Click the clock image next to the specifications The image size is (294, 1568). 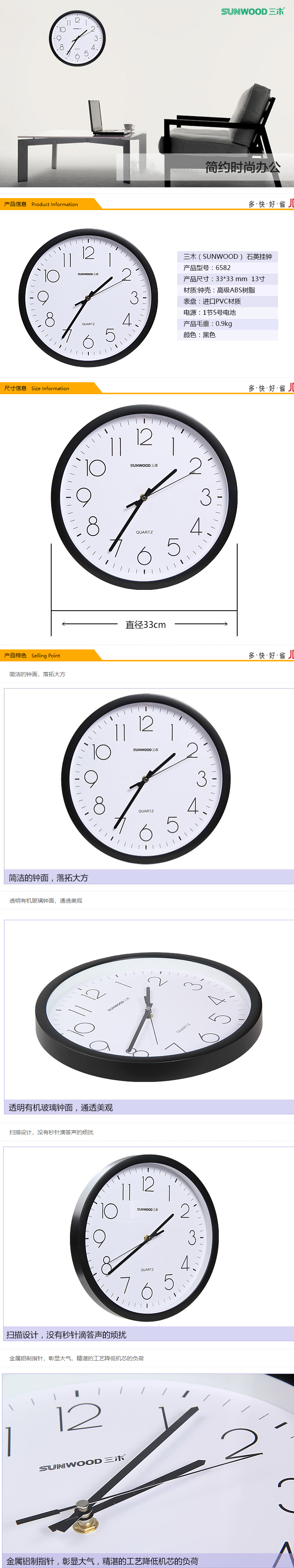[88, 298]
